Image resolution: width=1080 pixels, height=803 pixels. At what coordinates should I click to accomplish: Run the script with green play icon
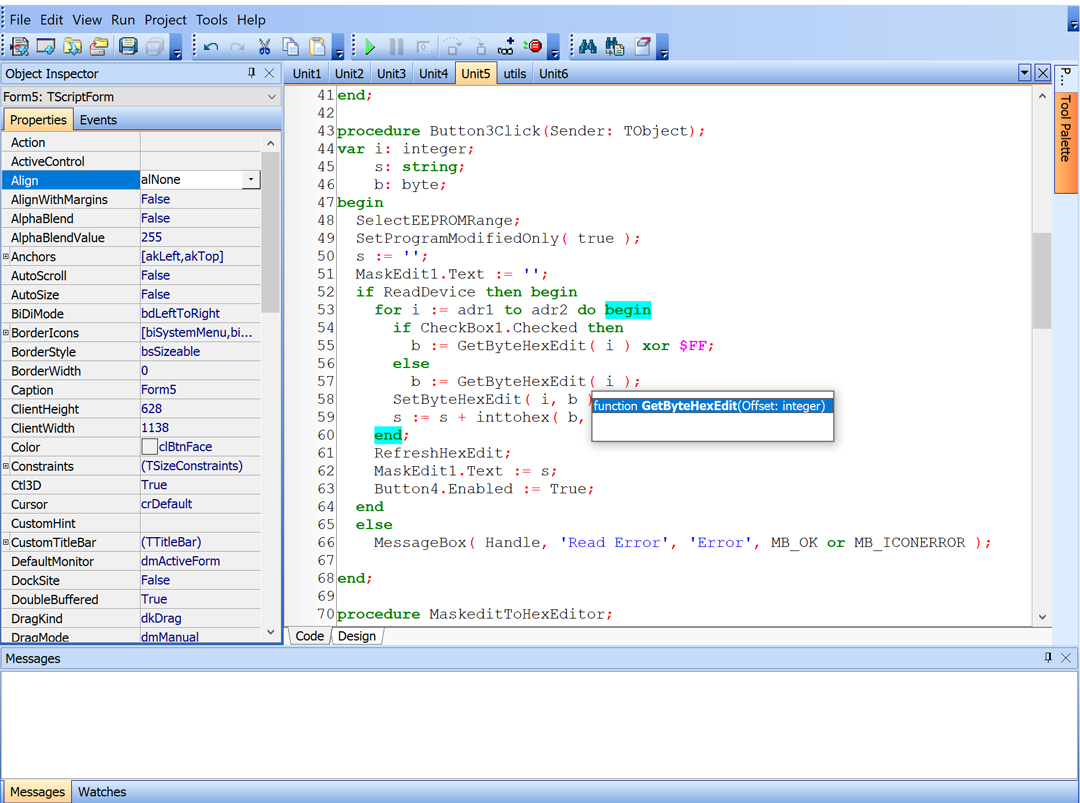(370, 46)
